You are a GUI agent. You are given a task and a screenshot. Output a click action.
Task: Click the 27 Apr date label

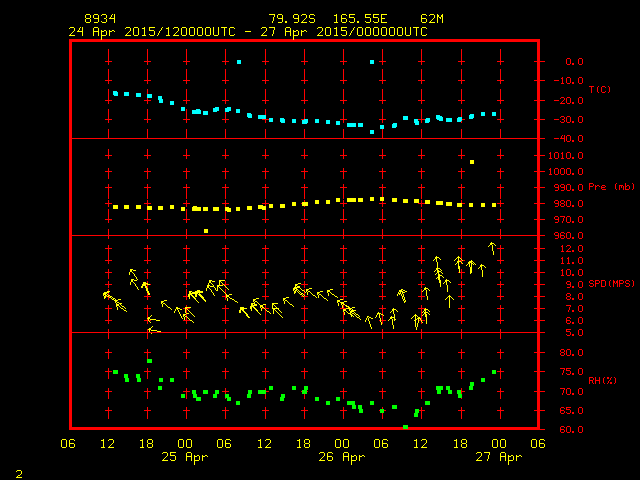(499, 457)
